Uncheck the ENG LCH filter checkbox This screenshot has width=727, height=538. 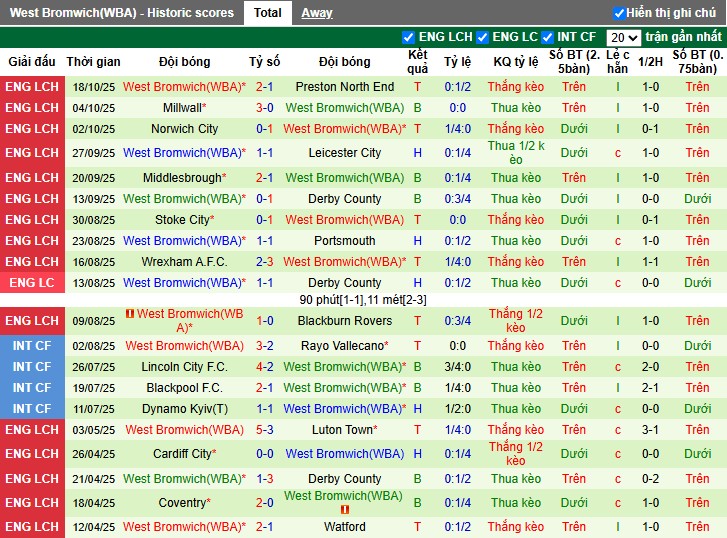(x=408, y=37)
